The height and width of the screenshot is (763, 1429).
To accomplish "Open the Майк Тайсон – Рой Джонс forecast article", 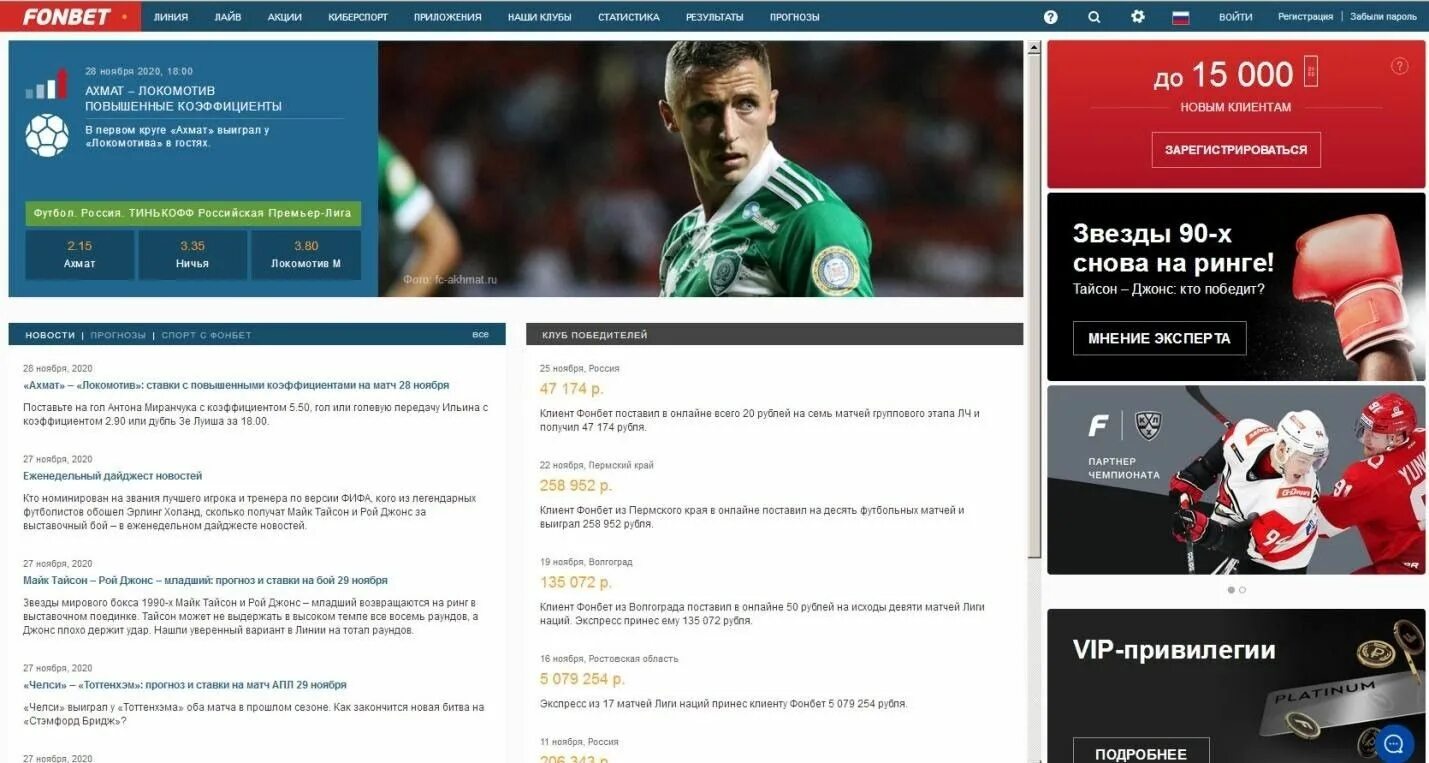I will pos(205,580).
